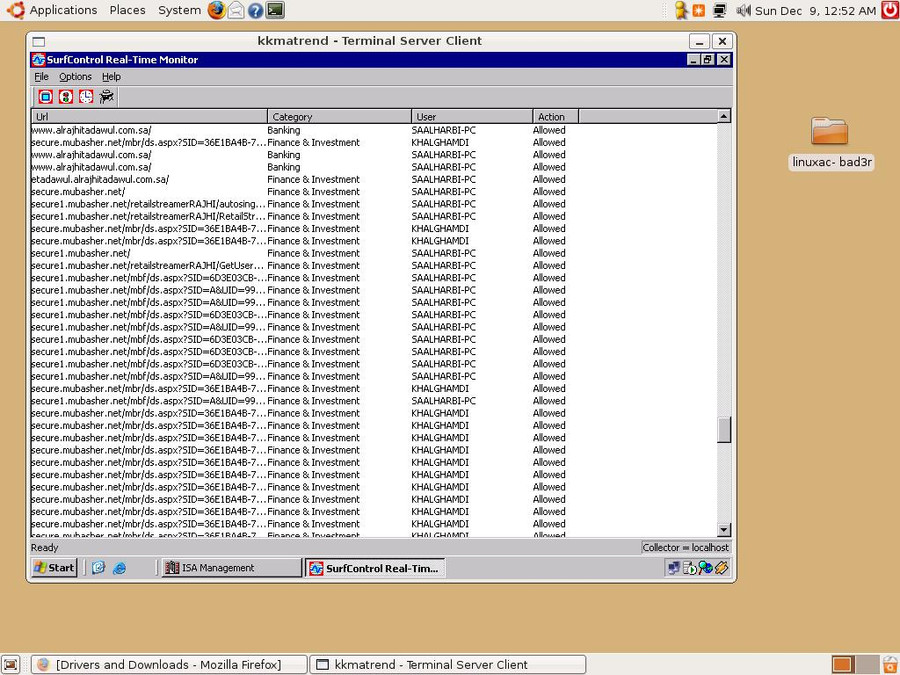The width and height of the screenshot is (900, 675).
Task: Switch to ISA Management in the taskbar
Action: (x=231, y=568)
